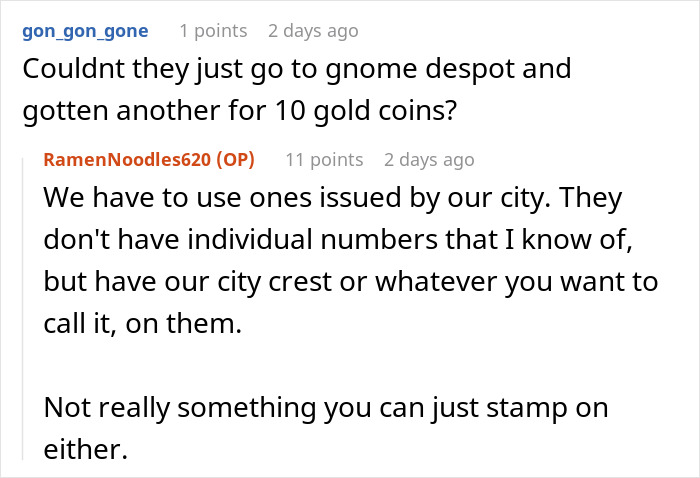Click the "1 points" score label
The height and width of the screenshot is (478, 700).
212,30
